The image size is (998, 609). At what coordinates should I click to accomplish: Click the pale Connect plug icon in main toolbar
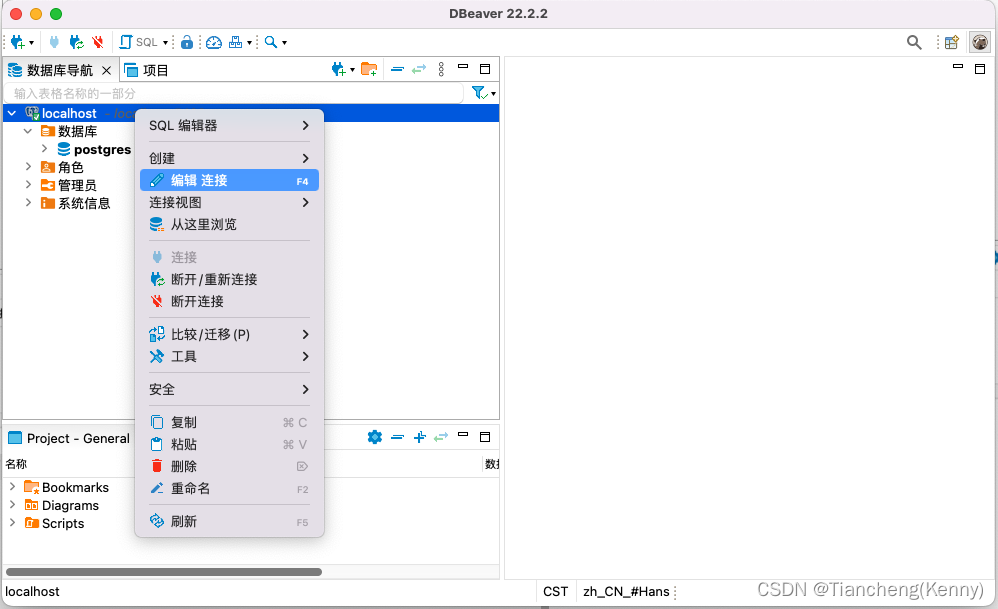tap(54, 42)
